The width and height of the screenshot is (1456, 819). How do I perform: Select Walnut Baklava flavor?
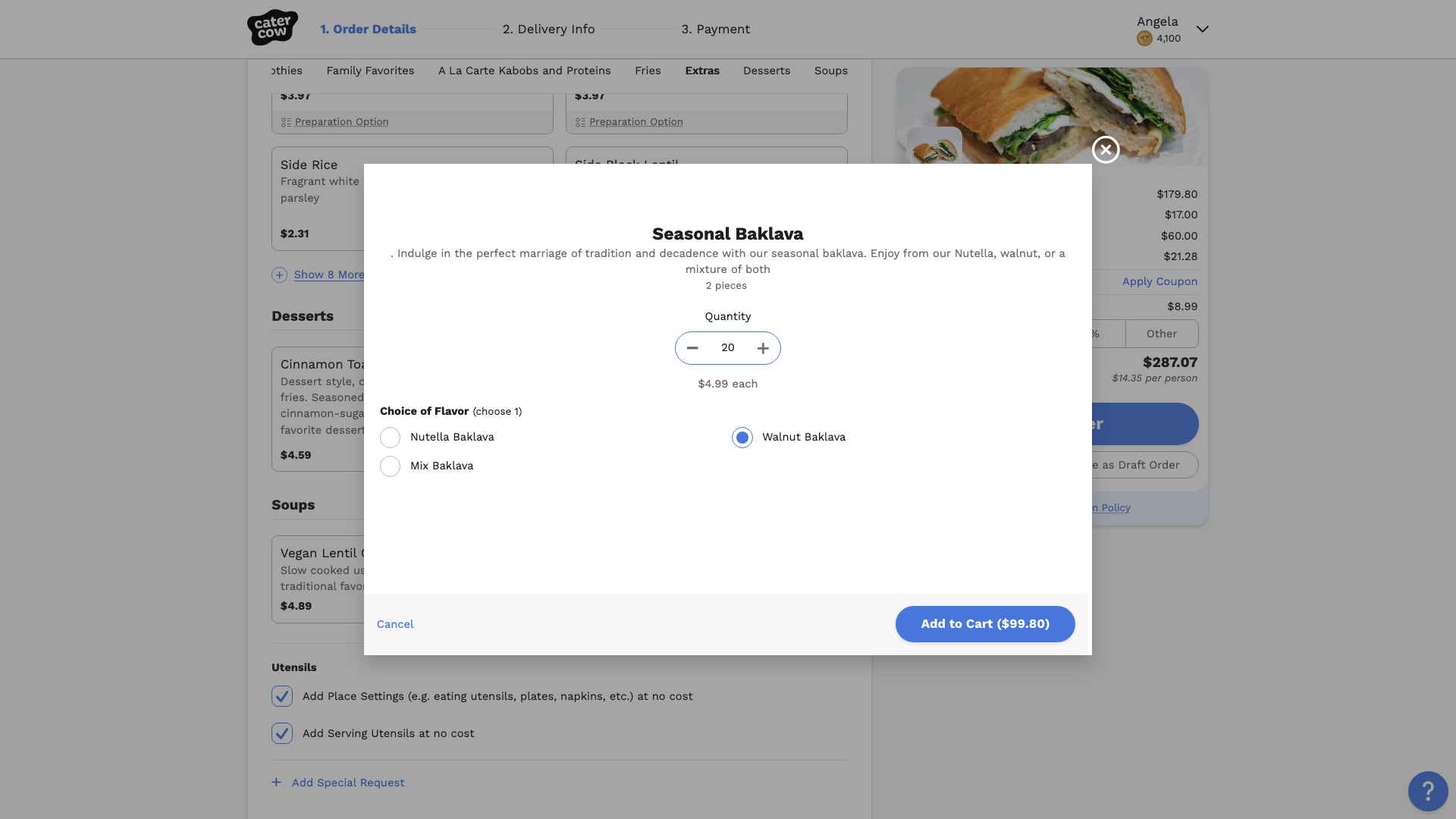click(742, 438)
